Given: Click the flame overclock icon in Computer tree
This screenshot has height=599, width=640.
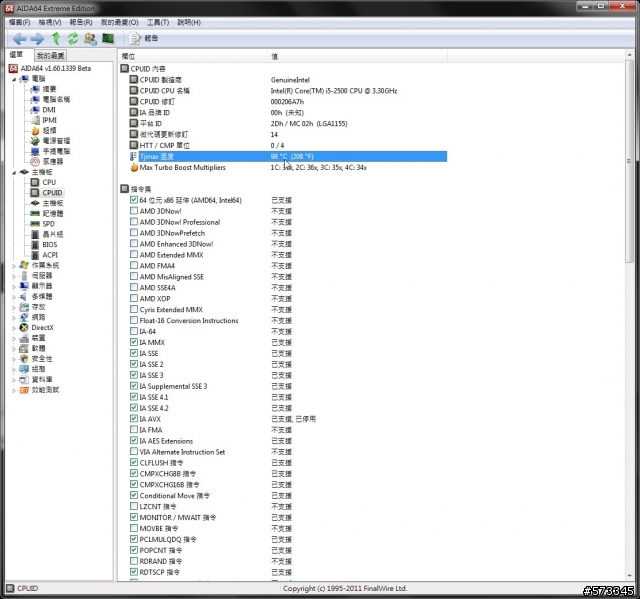Looking at the screenshot, I should (35, 131).
